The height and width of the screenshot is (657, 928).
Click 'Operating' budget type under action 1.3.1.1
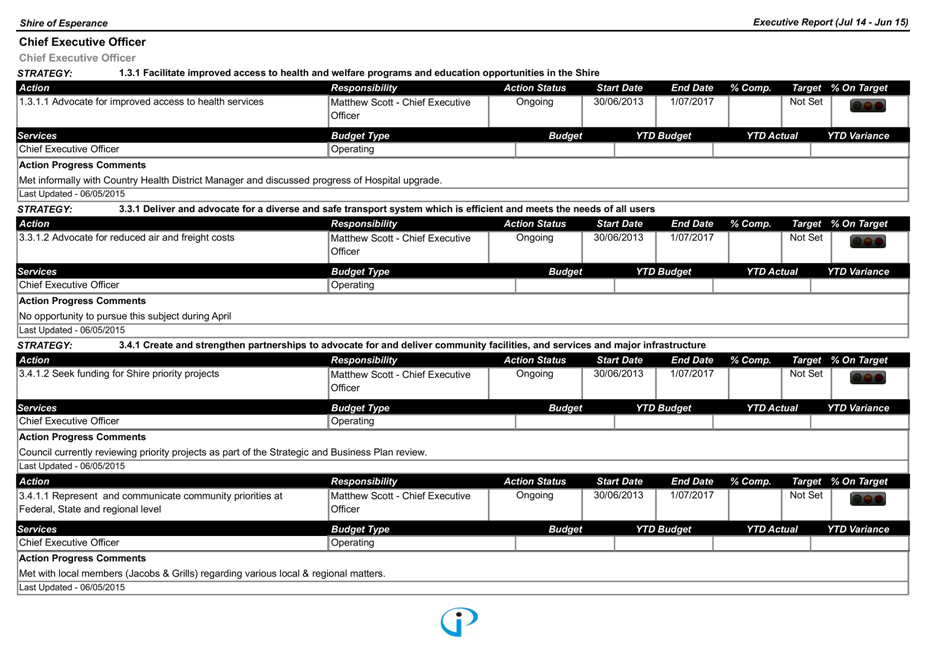point(352,149)
